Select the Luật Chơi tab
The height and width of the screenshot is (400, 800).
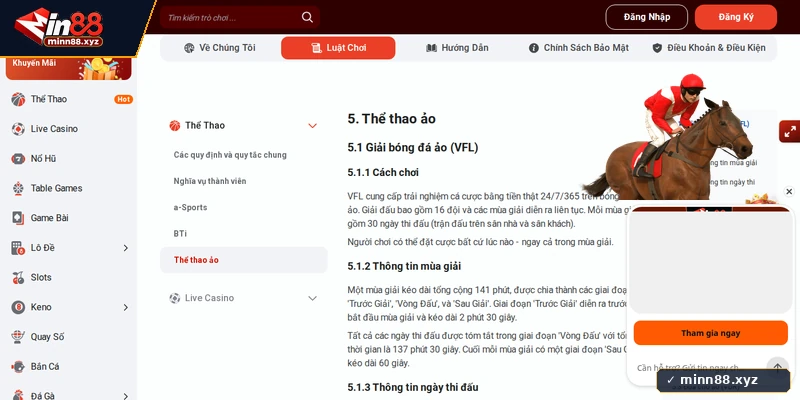point(338,48)
